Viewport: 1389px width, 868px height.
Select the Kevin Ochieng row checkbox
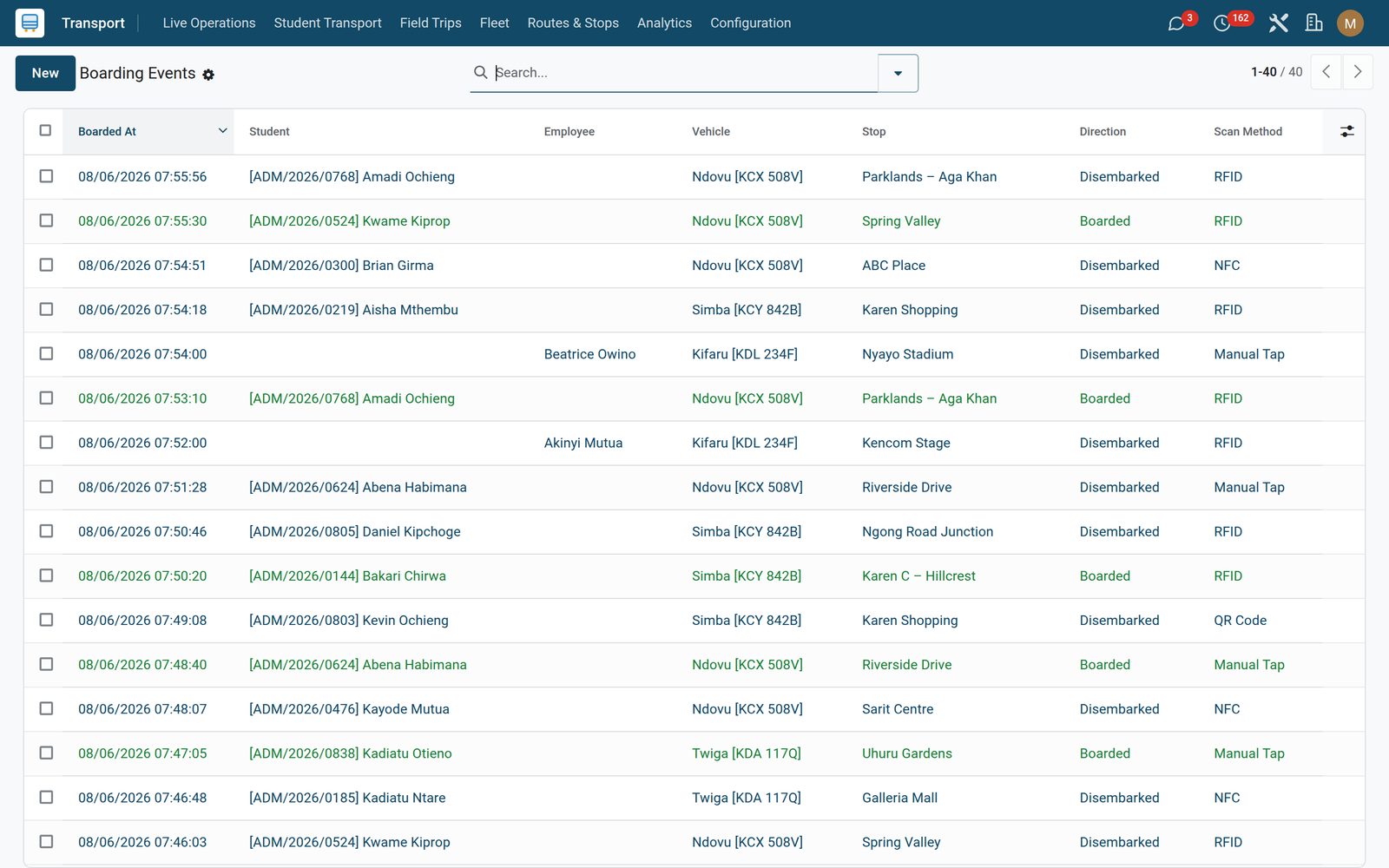click(x=46, y=620)
